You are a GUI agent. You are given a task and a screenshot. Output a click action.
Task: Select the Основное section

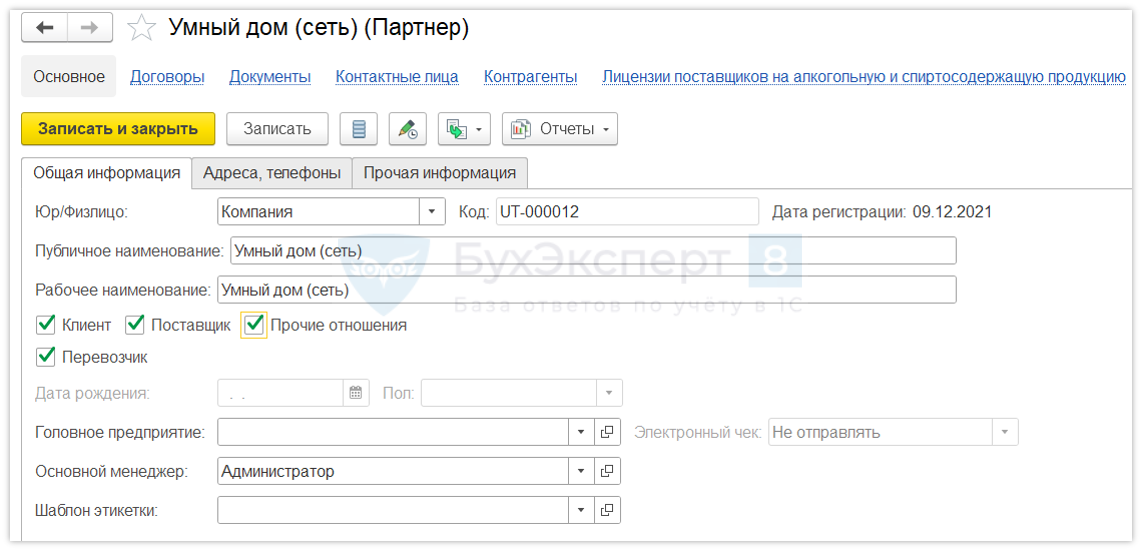point(69,76)
